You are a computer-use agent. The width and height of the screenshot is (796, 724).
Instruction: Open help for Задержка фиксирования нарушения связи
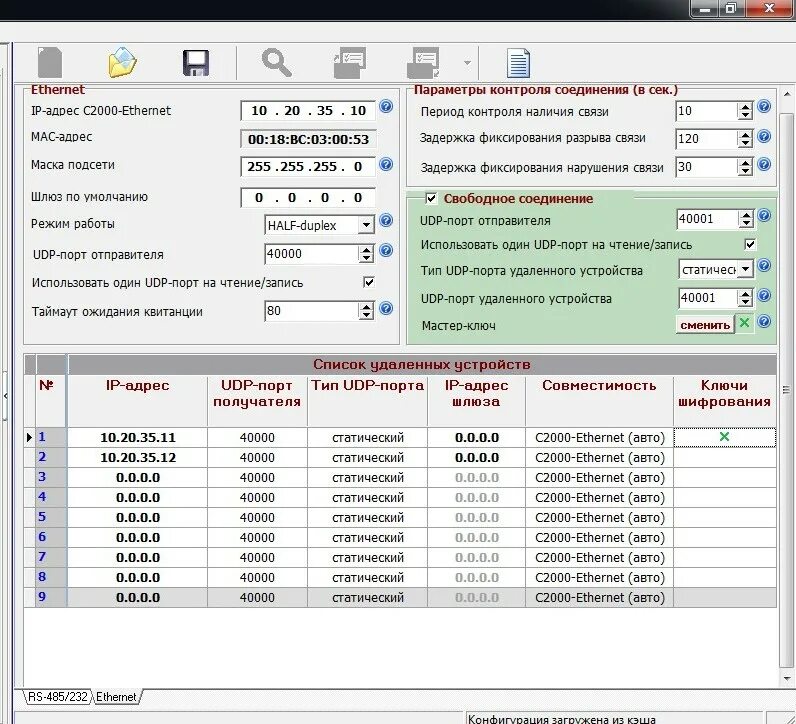[x=764, y=164]
